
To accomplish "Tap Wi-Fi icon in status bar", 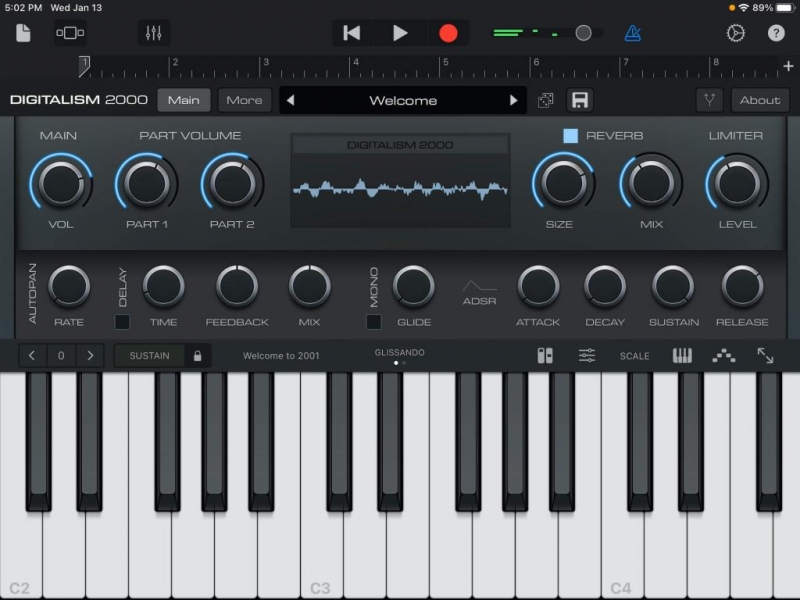I will (743, 8).
